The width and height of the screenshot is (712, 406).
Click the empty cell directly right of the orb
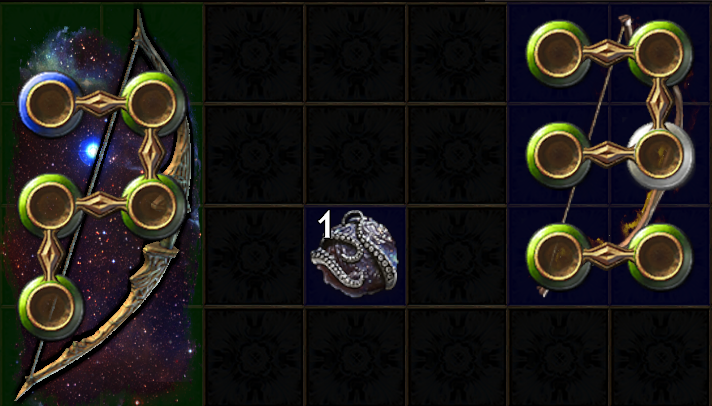coord(457,256)
